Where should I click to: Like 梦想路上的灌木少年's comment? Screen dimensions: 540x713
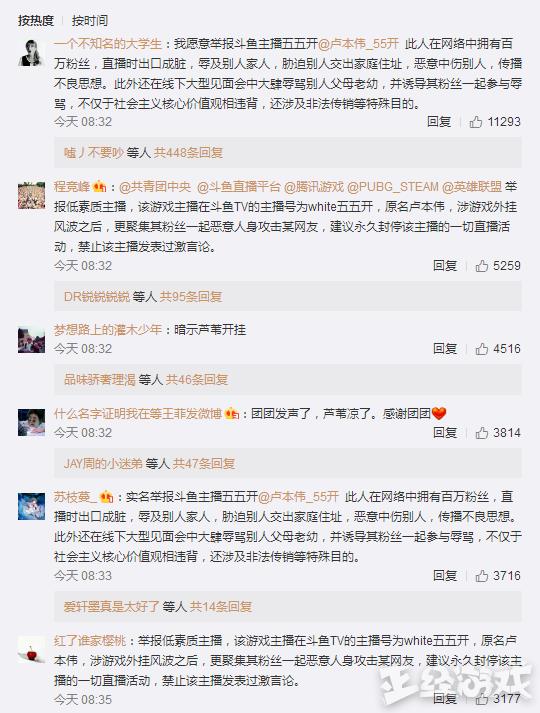point(481,349)
